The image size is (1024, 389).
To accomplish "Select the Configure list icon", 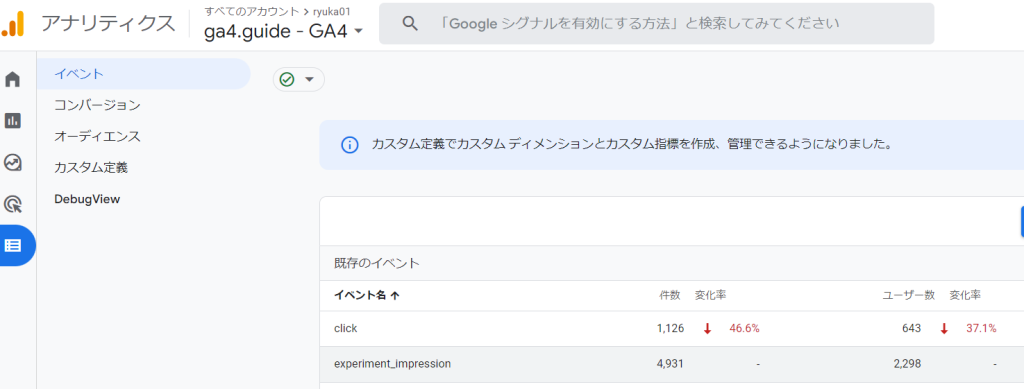I will pos(13,245).
